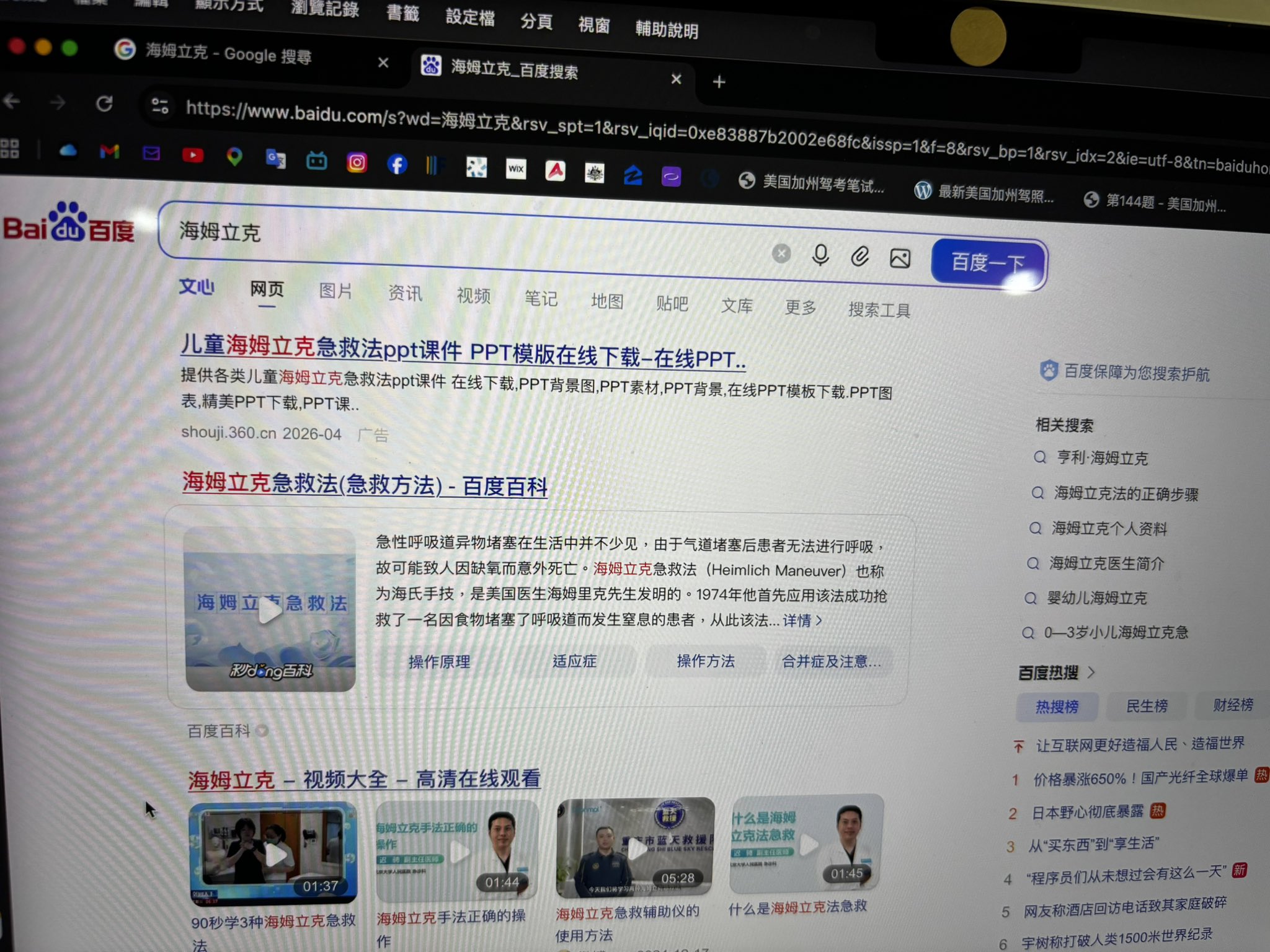Click the microphone voice search icon
Screen dimensions: 1270x952
[820, 255]
